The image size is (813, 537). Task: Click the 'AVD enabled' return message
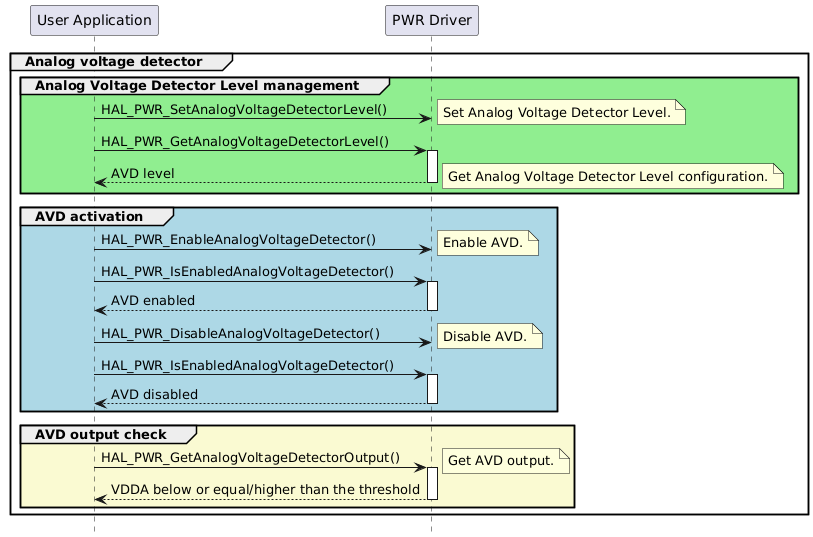153,301
